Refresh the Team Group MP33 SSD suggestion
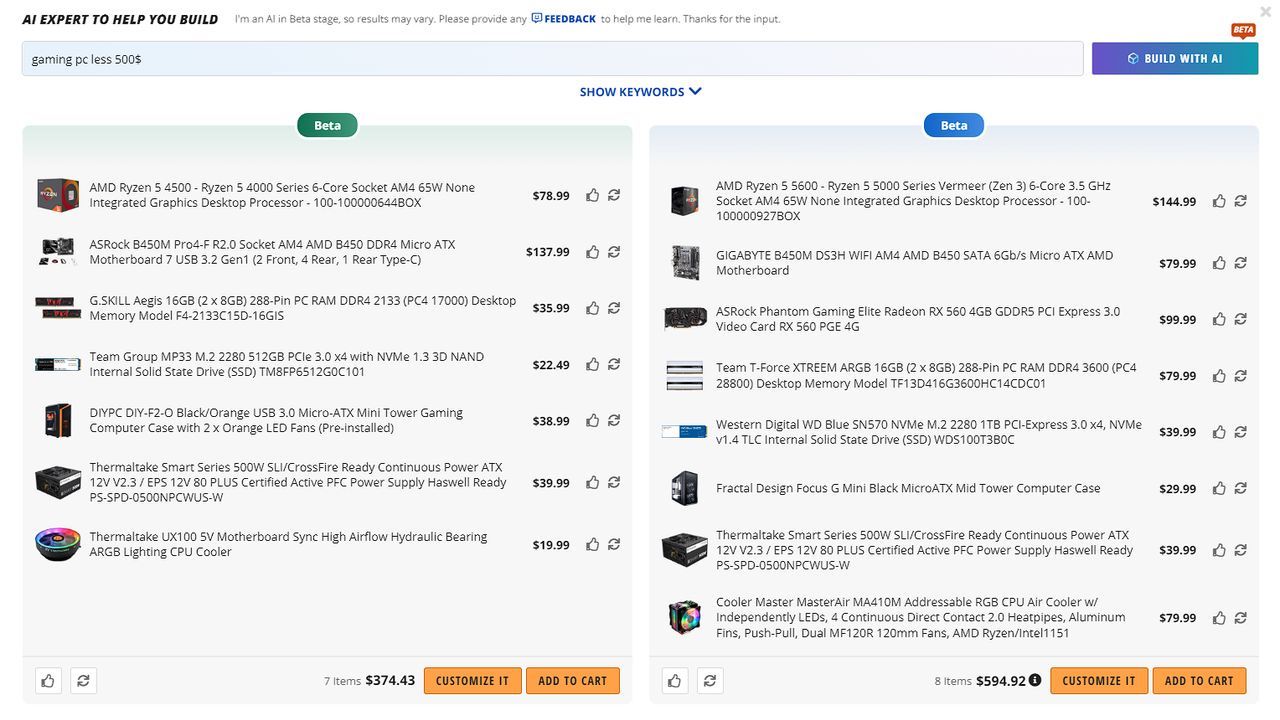 coord(614,365)
